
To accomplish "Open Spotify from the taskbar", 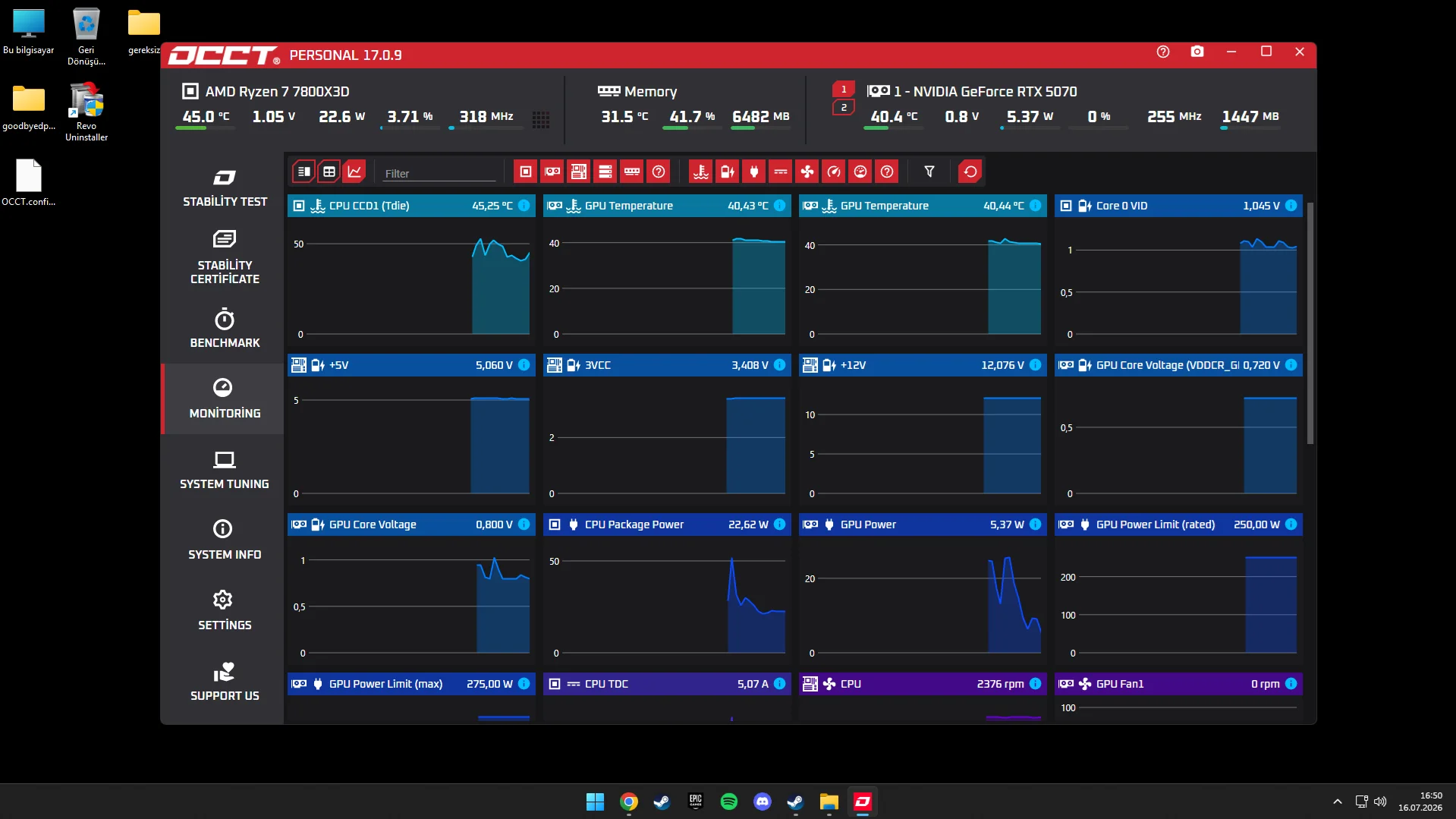I will point(729,802).
